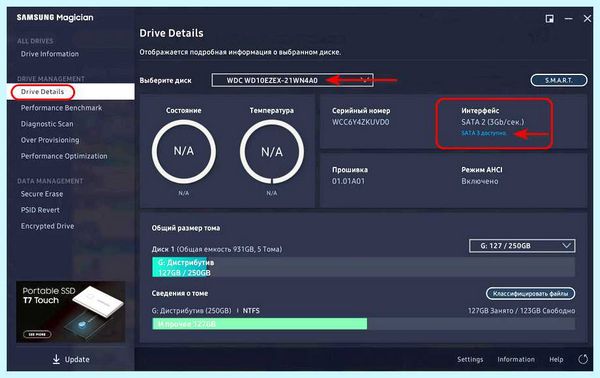Open Drive Information in the sidebar
This screenshot has height=378, width=600.
(x=50, y=54)
